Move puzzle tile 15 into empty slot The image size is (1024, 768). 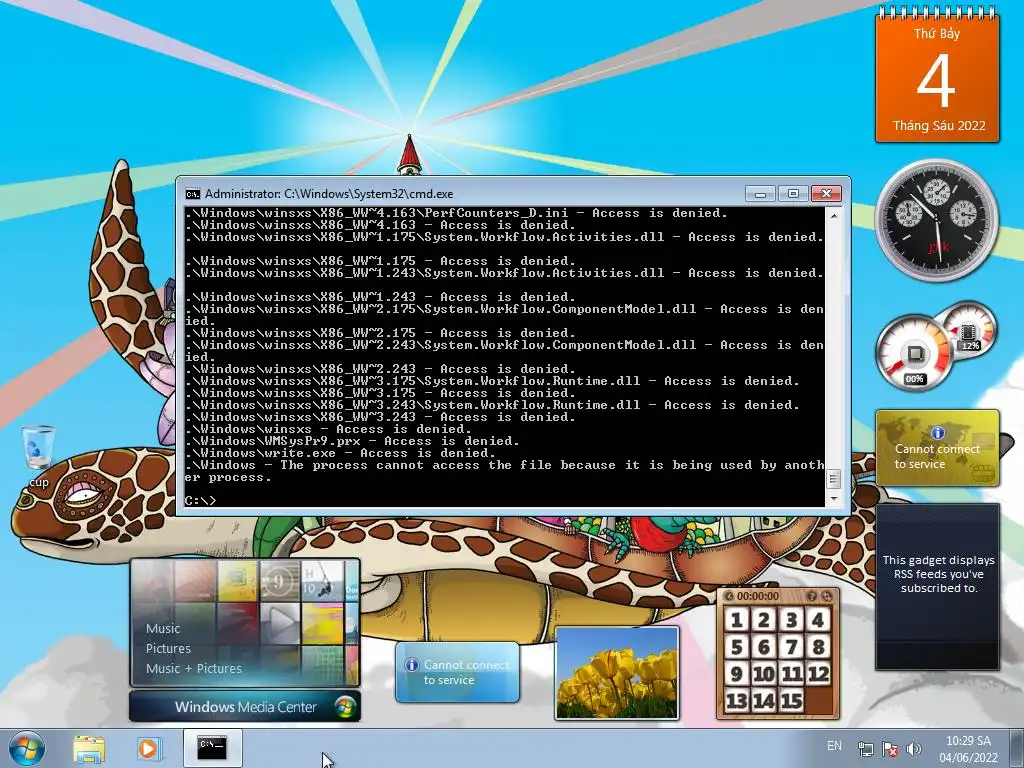point(791,701)
